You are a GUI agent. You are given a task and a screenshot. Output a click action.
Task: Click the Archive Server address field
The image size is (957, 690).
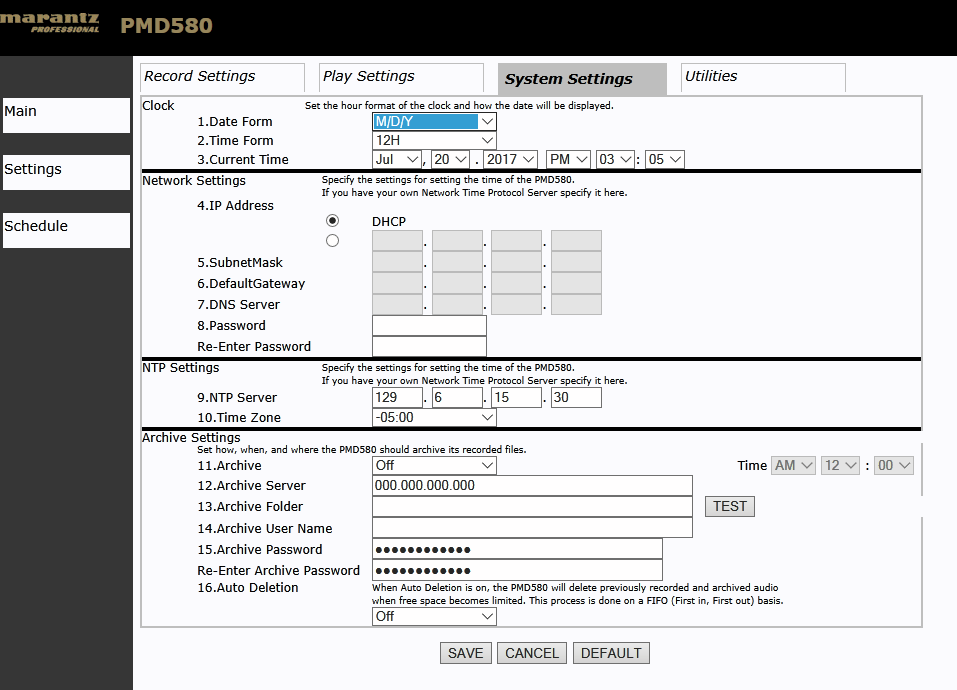[532, 486]
